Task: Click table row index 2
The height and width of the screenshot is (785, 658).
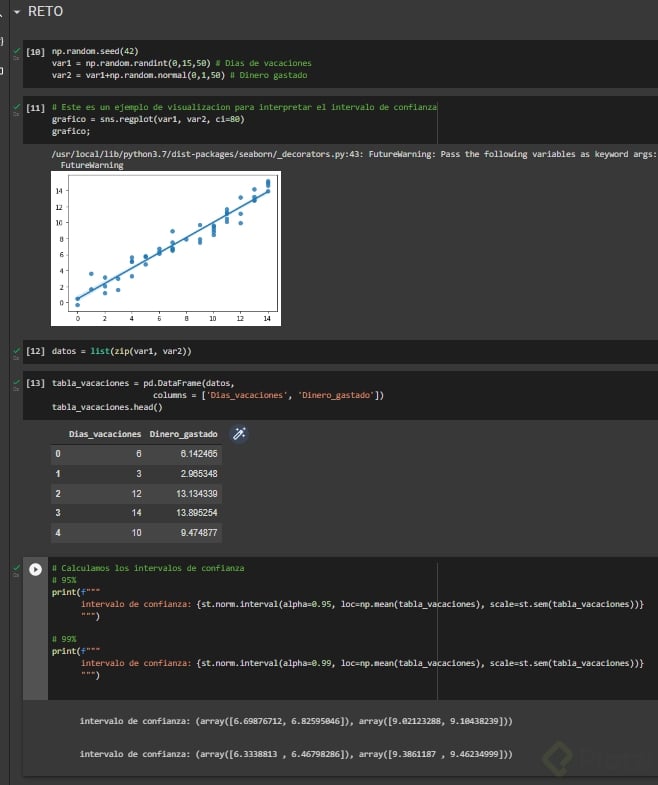Action: tap(58, 494)
